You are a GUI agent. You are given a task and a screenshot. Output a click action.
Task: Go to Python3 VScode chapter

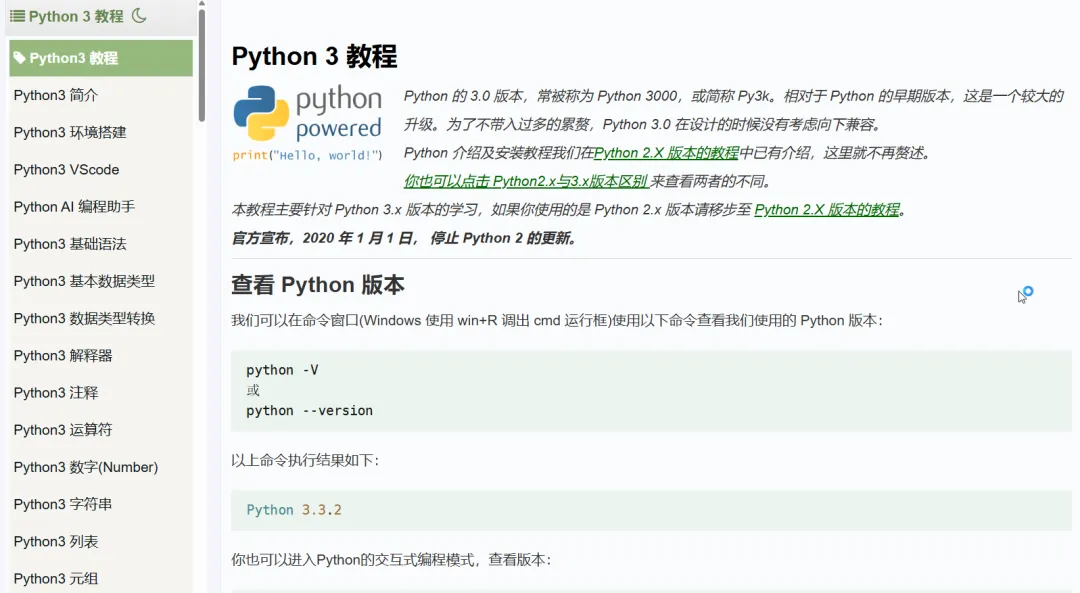tap(66, 170)
